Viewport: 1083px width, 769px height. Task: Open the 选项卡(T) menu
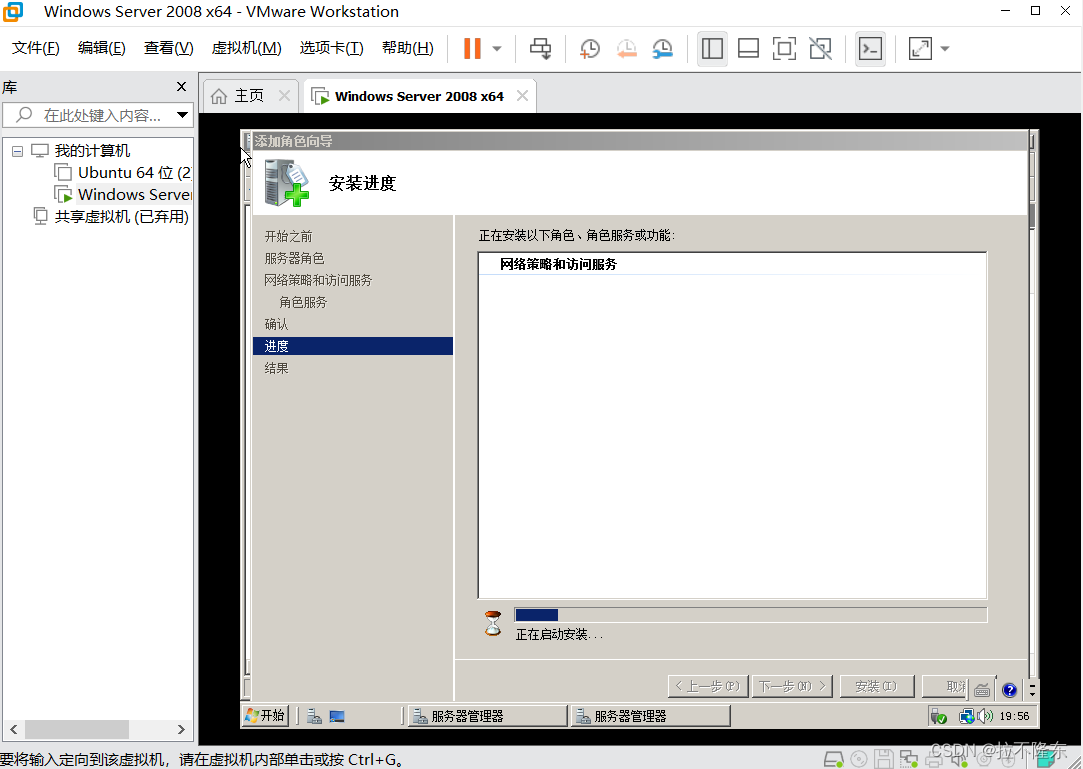pyautogui.click(x=332, y=48)
